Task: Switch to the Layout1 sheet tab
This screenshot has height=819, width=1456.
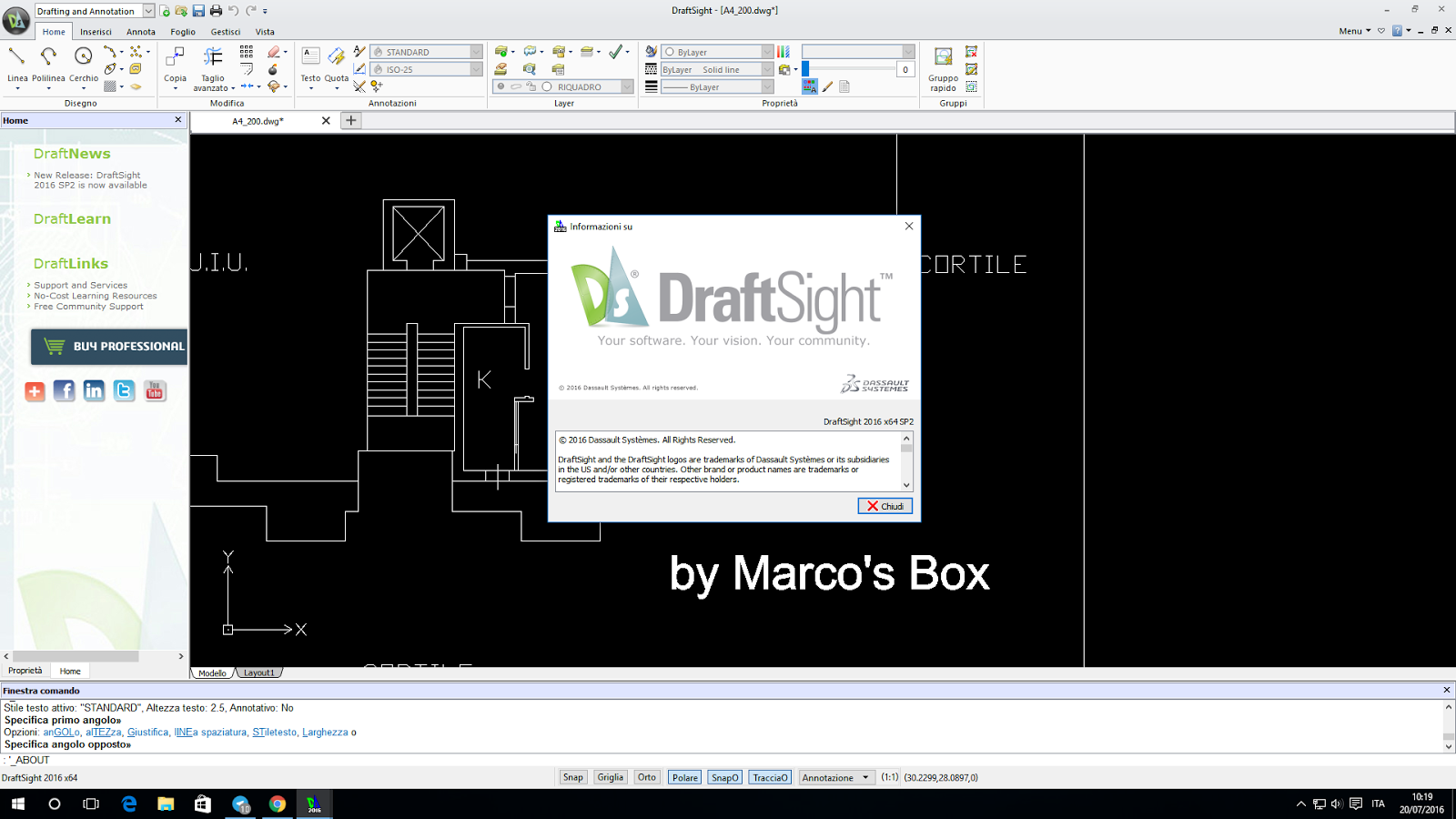Action: [258, 672]
